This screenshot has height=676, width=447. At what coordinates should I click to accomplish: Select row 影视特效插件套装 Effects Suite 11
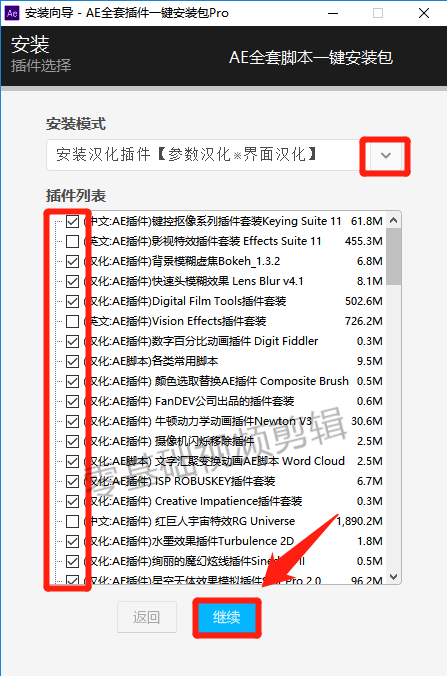tap(202, 241)
